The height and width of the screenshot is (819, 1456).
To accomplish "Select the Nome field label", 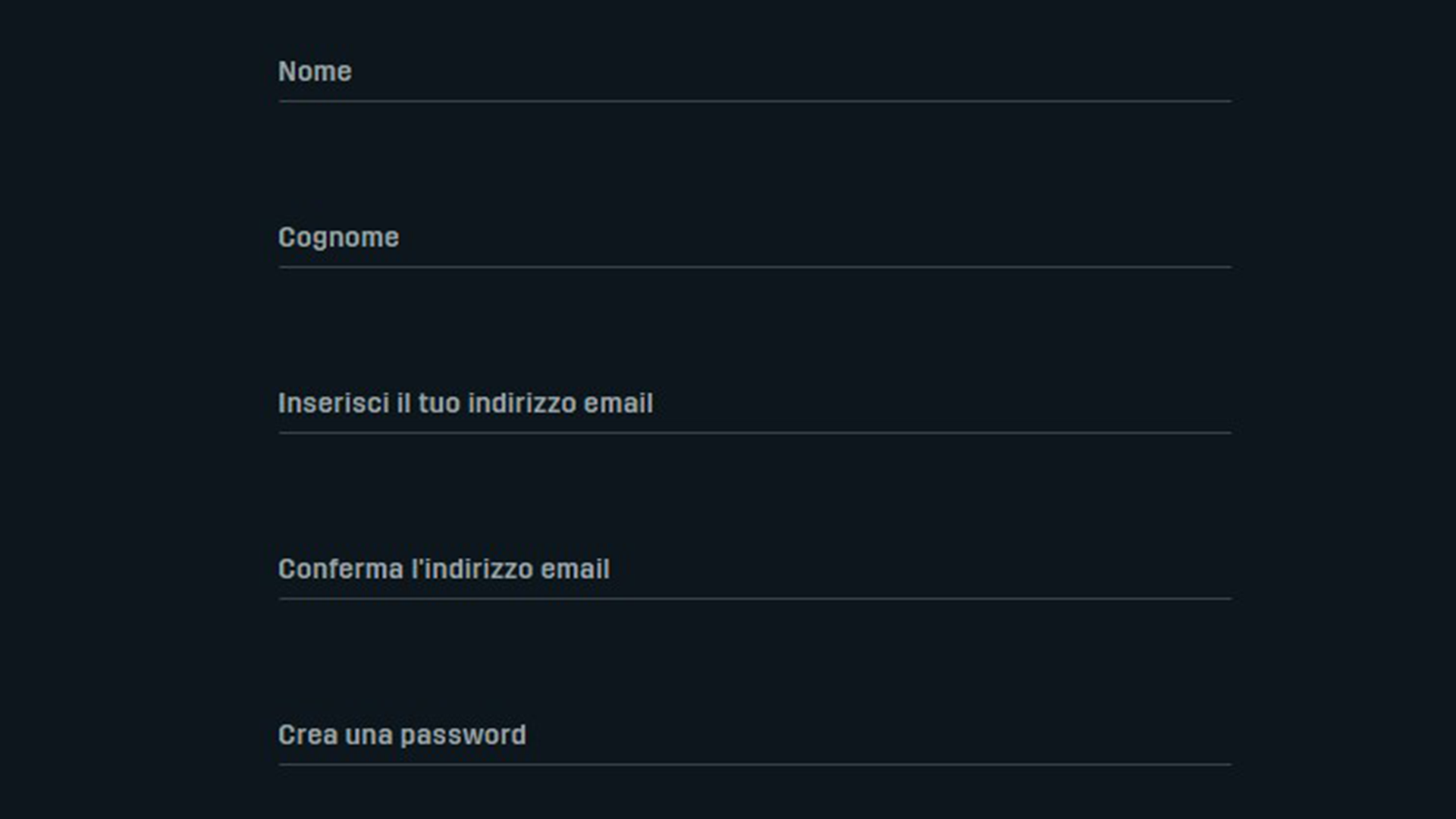I will [x=315, y=71].
